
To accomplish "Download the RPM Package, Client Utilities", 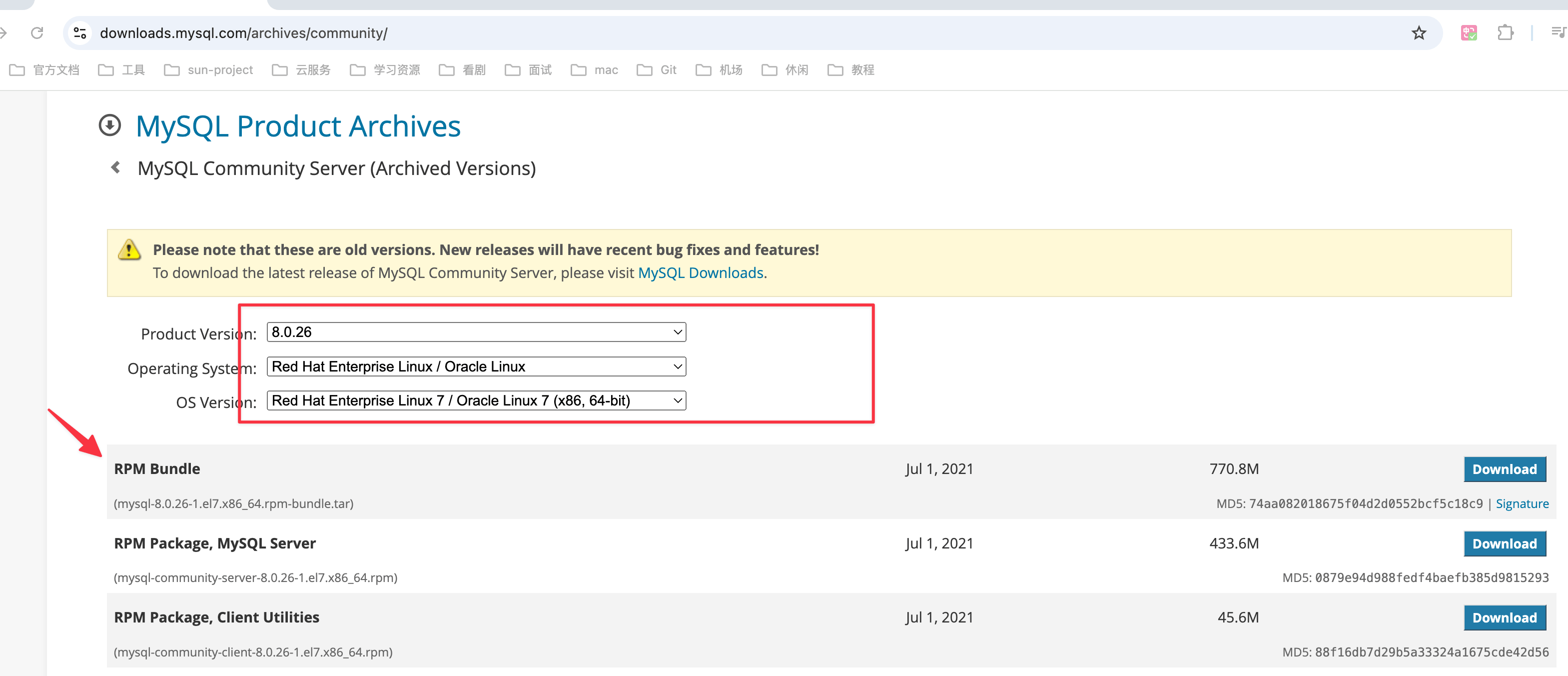I will pyautogui.click(x=1505, y=617).
